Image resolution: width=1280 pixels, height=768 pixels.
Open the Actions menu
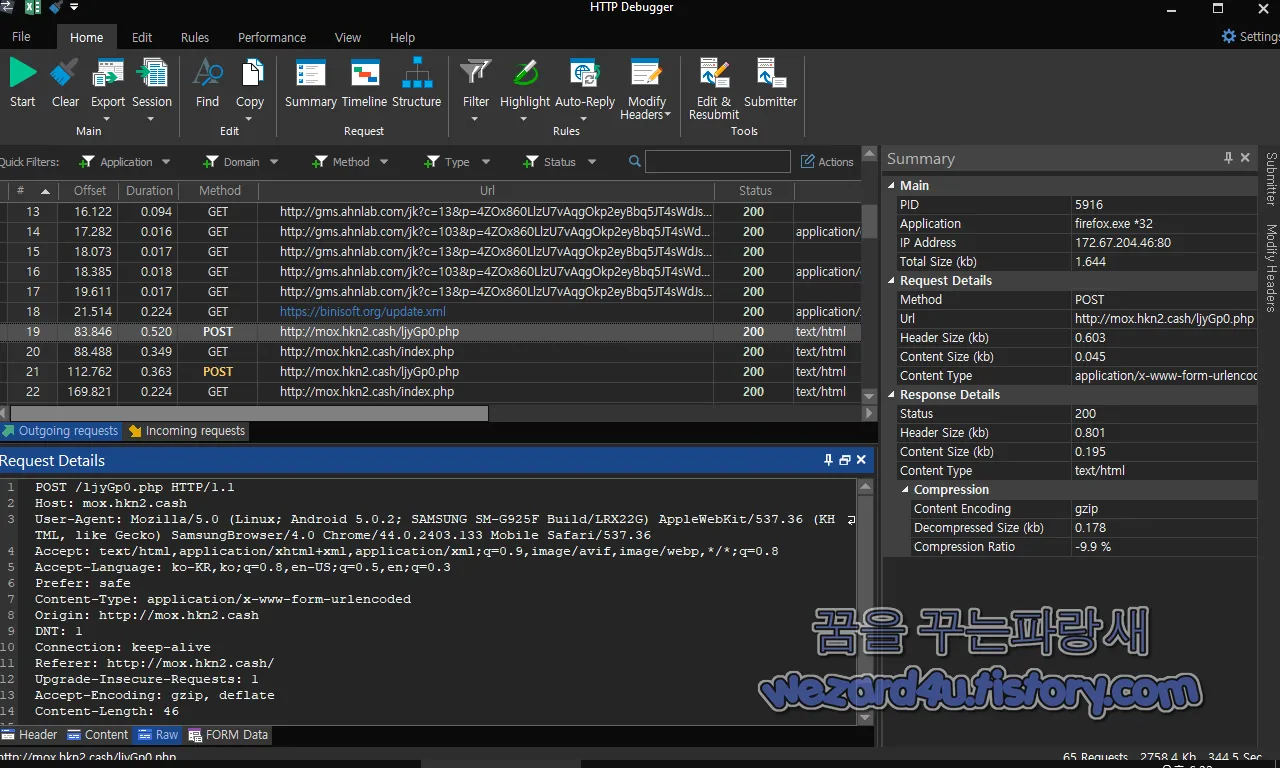click(827, 162)
